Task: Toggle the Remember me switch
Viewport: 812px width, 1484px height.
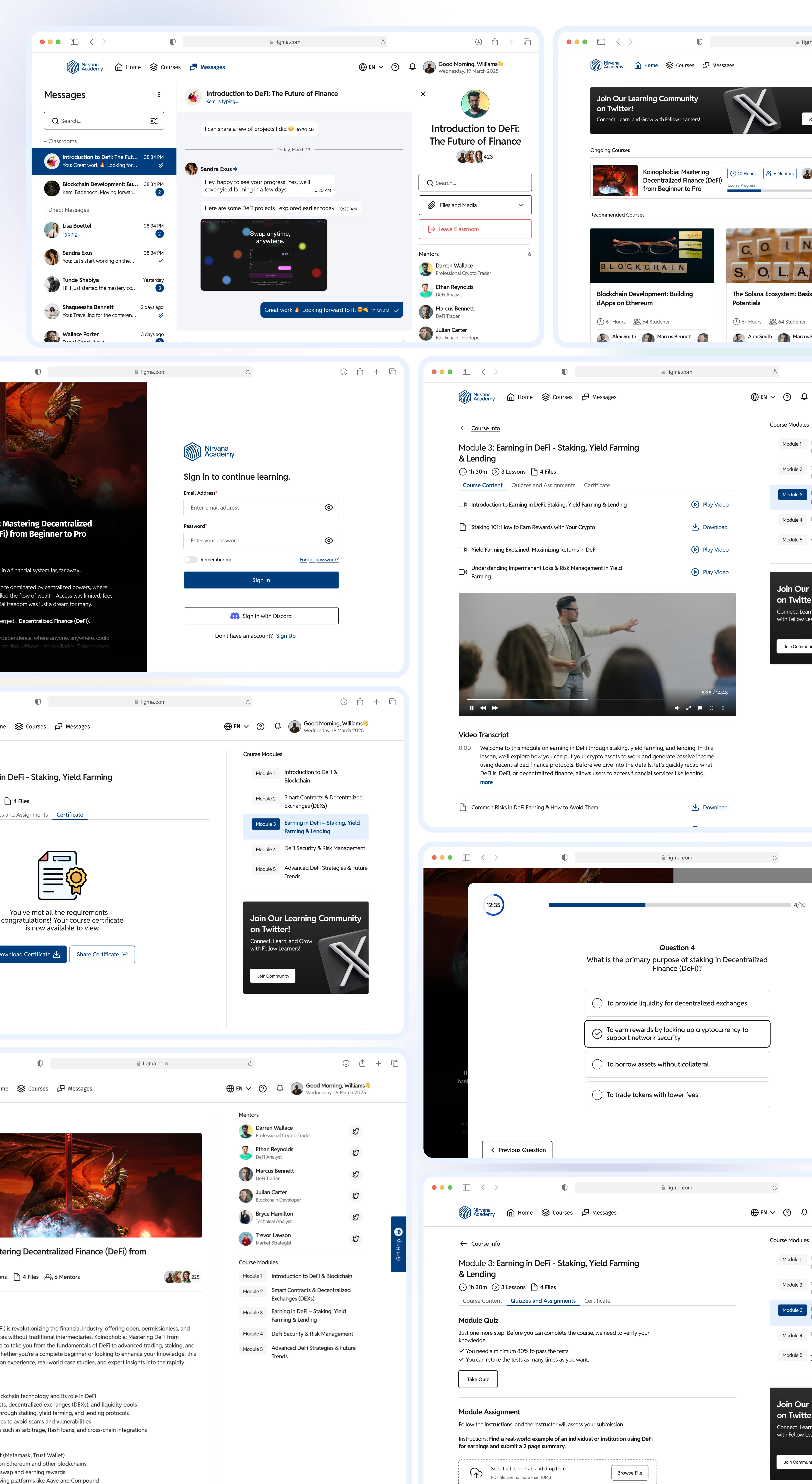Action: pyautogui.click(x=191, y=559)
